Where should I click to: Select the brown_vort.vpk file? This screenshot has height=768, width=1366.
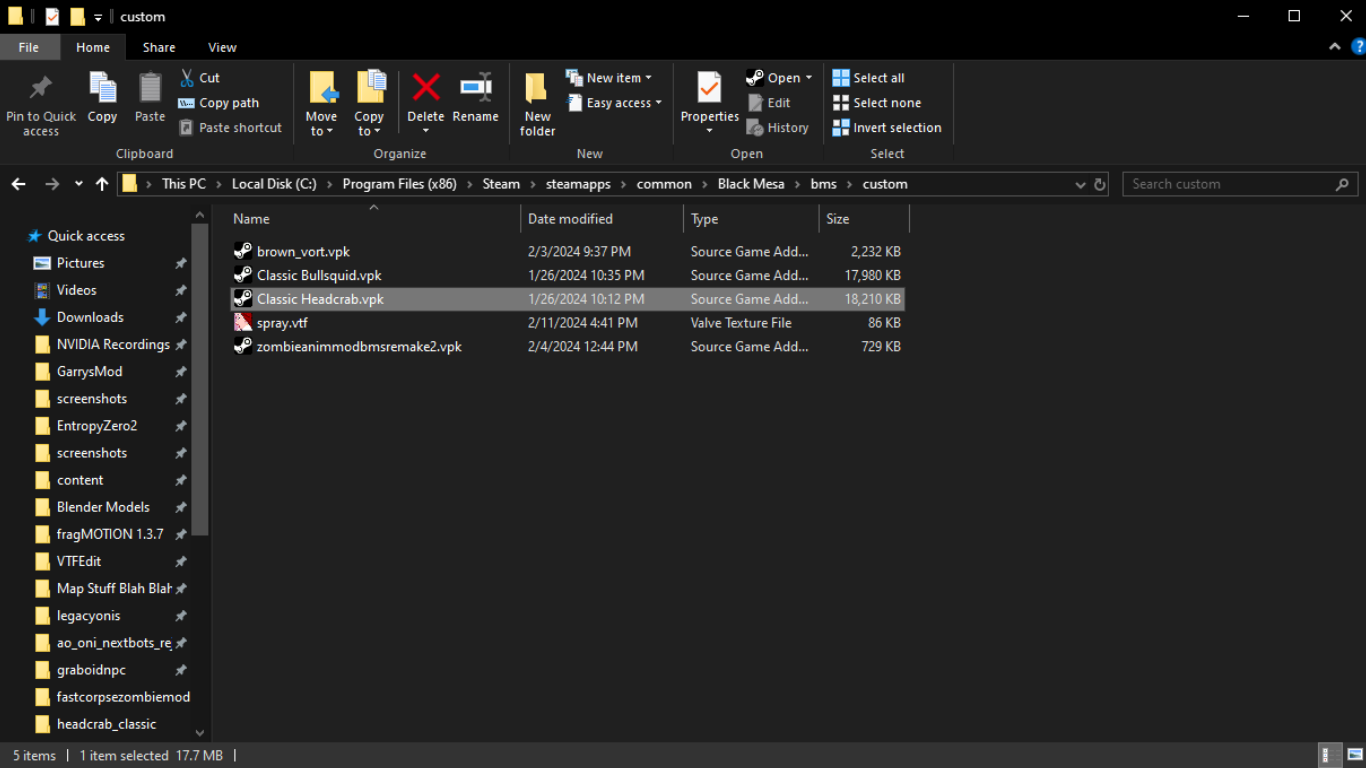tap(568, 252)
